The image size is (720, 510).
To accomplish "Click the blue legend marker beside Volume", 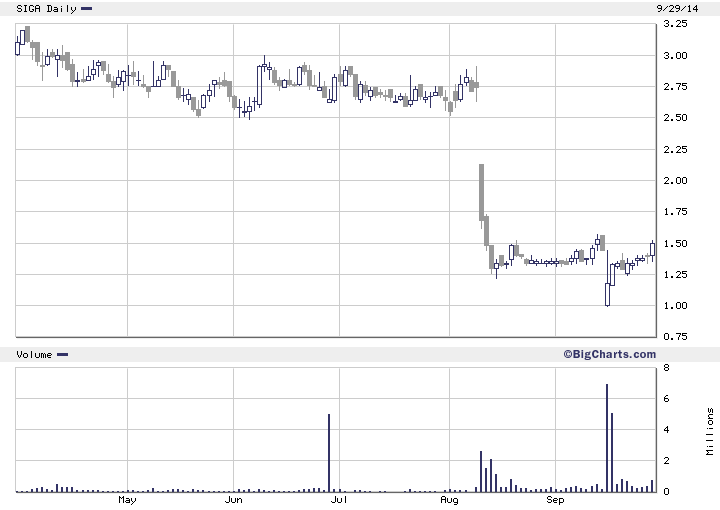I will pos(62,354).
